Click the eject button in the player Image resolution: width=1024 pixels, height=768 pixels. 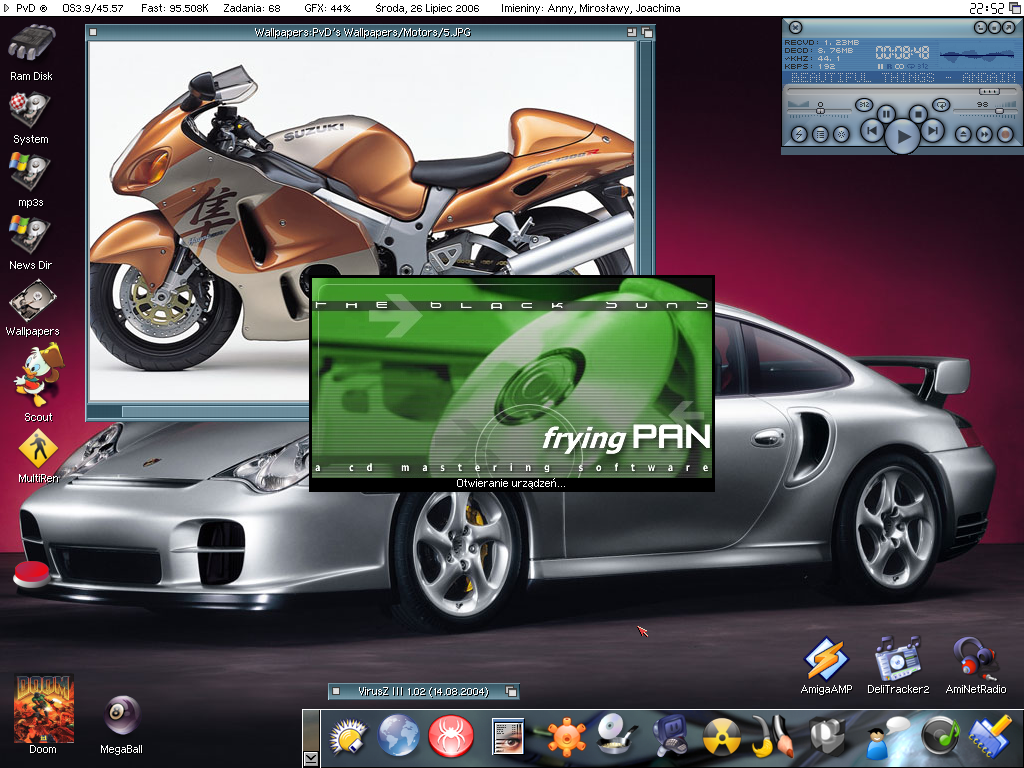point(963,134)
